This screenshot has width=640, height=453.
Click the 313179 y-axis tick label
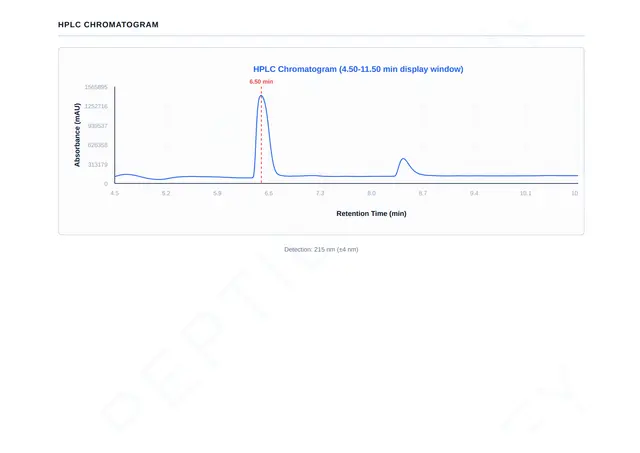pos(98,164)
